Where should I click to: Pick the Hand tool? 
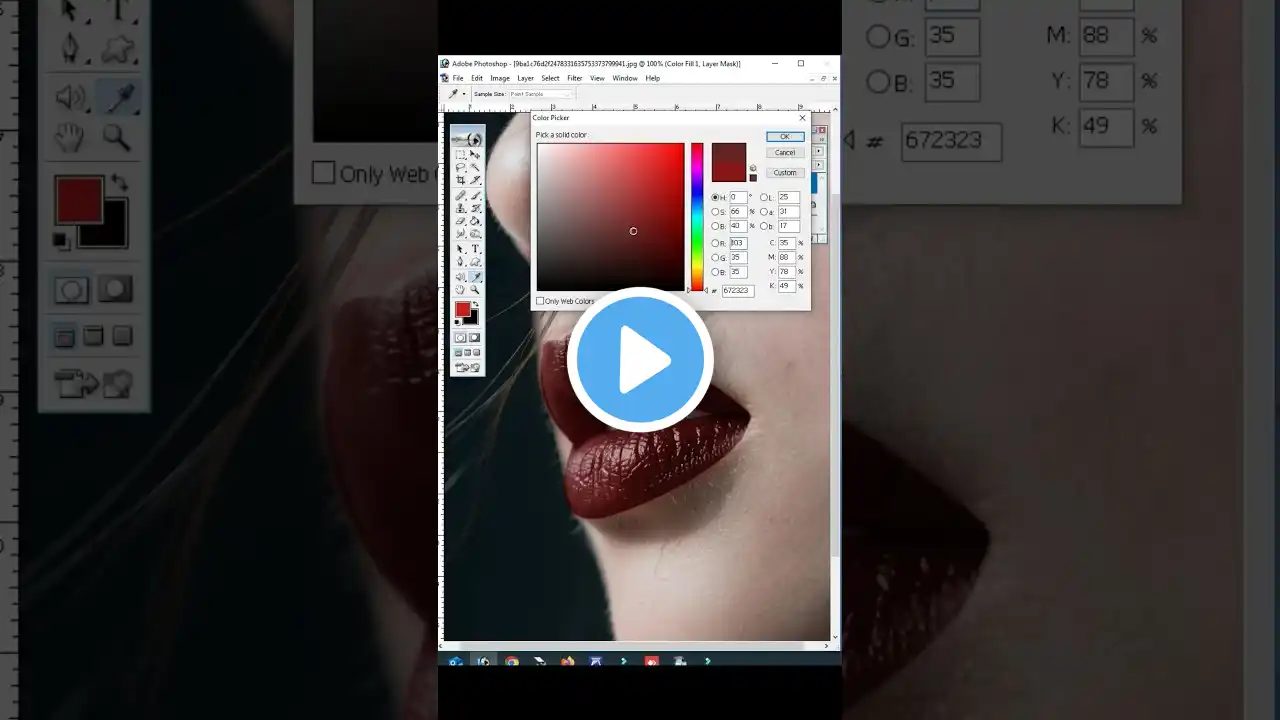pos(461,290)
